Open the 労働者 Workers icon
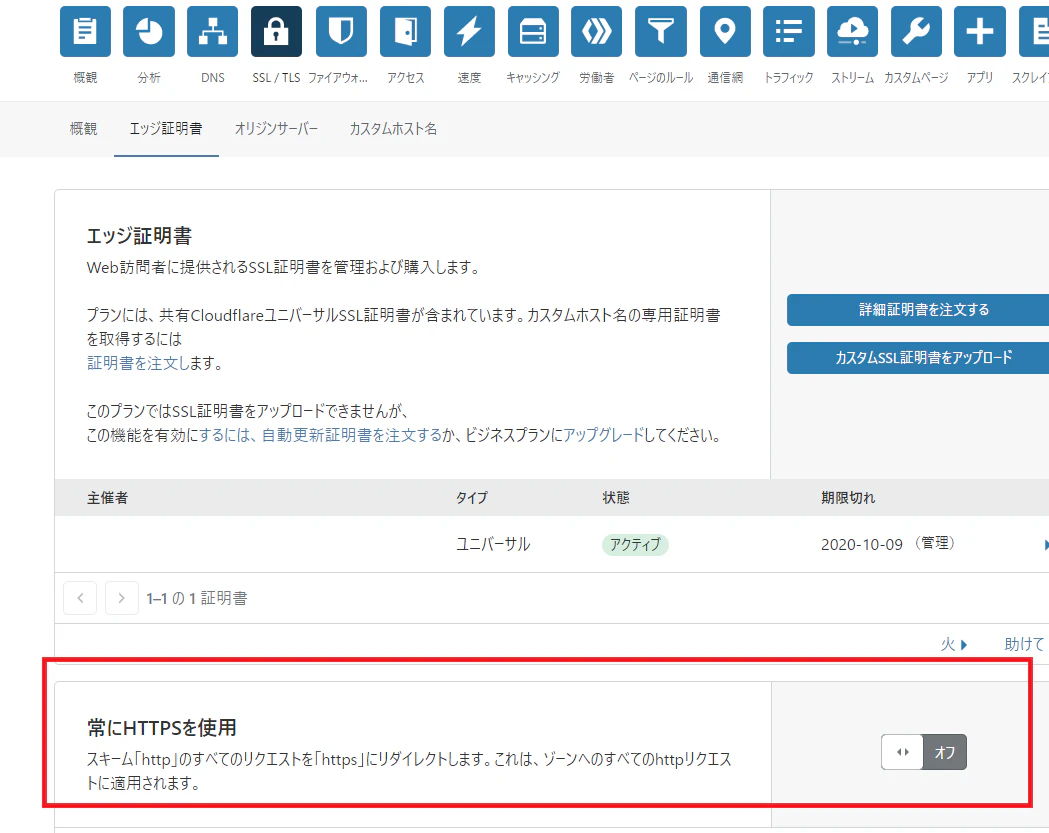This screenshot has height=833, width=1049. pyautogui.click(x=596, y=31)
